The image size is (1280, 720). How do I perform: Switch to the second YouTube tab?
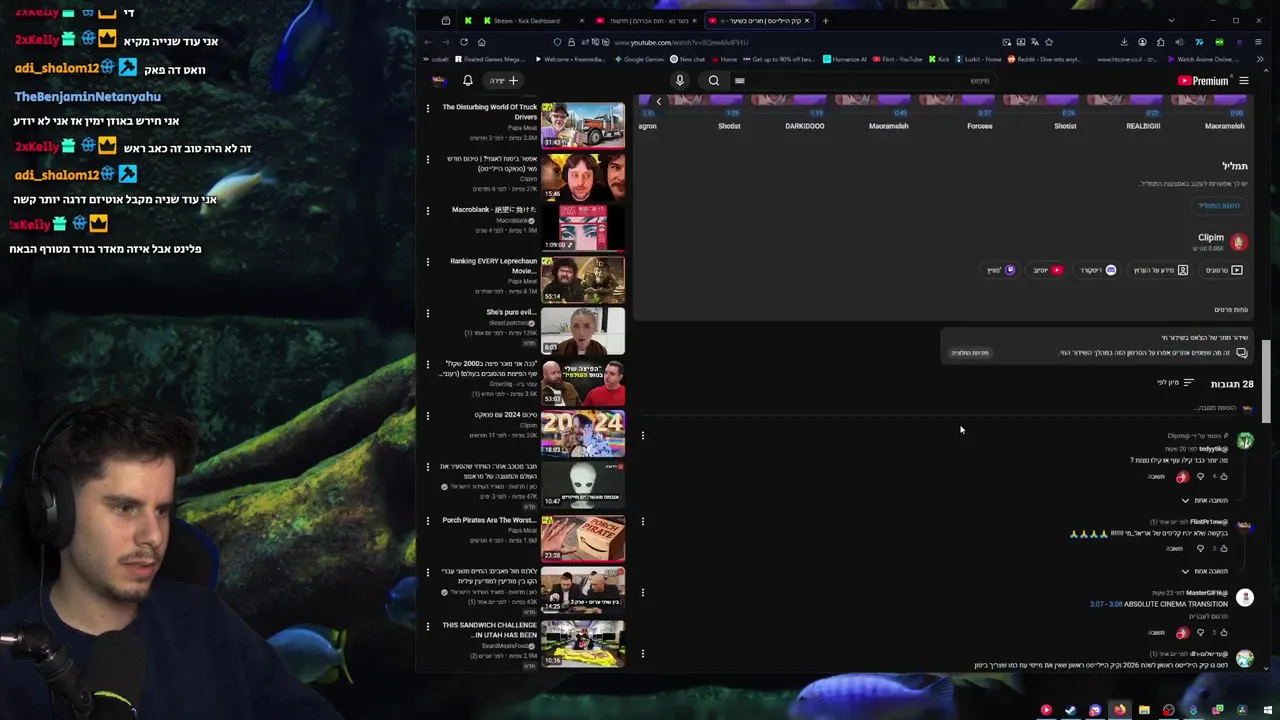759,20
